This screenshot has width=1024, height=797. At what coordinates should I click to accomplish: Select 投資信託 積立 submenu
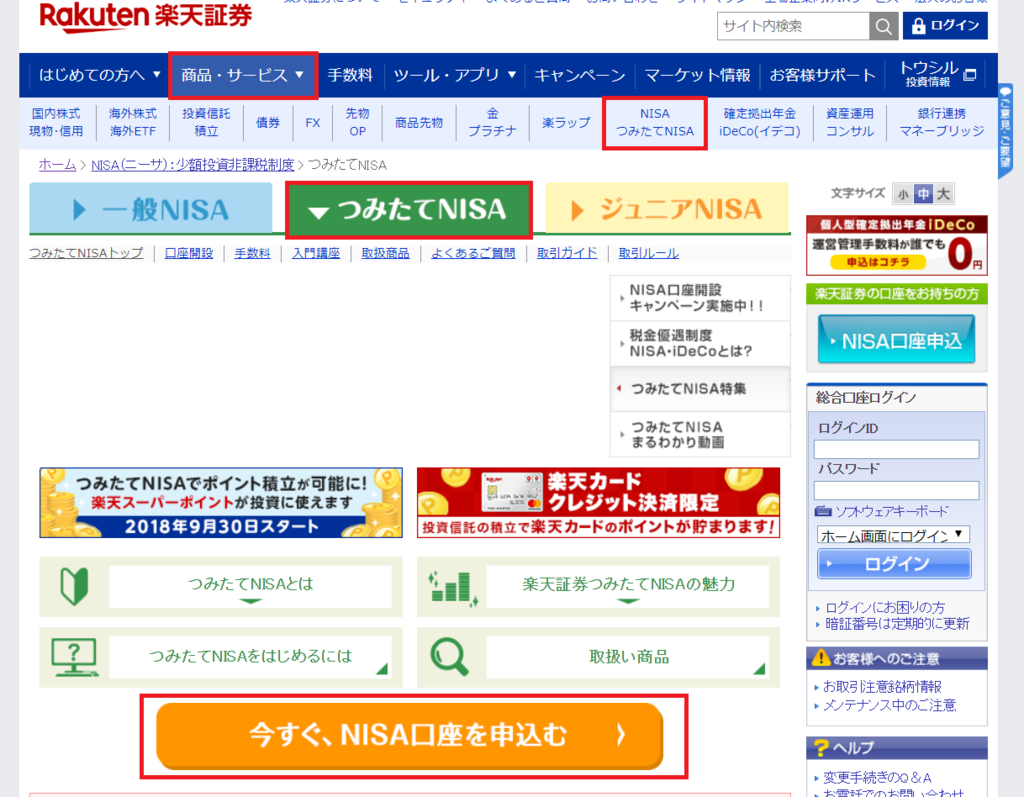(206, 122)
